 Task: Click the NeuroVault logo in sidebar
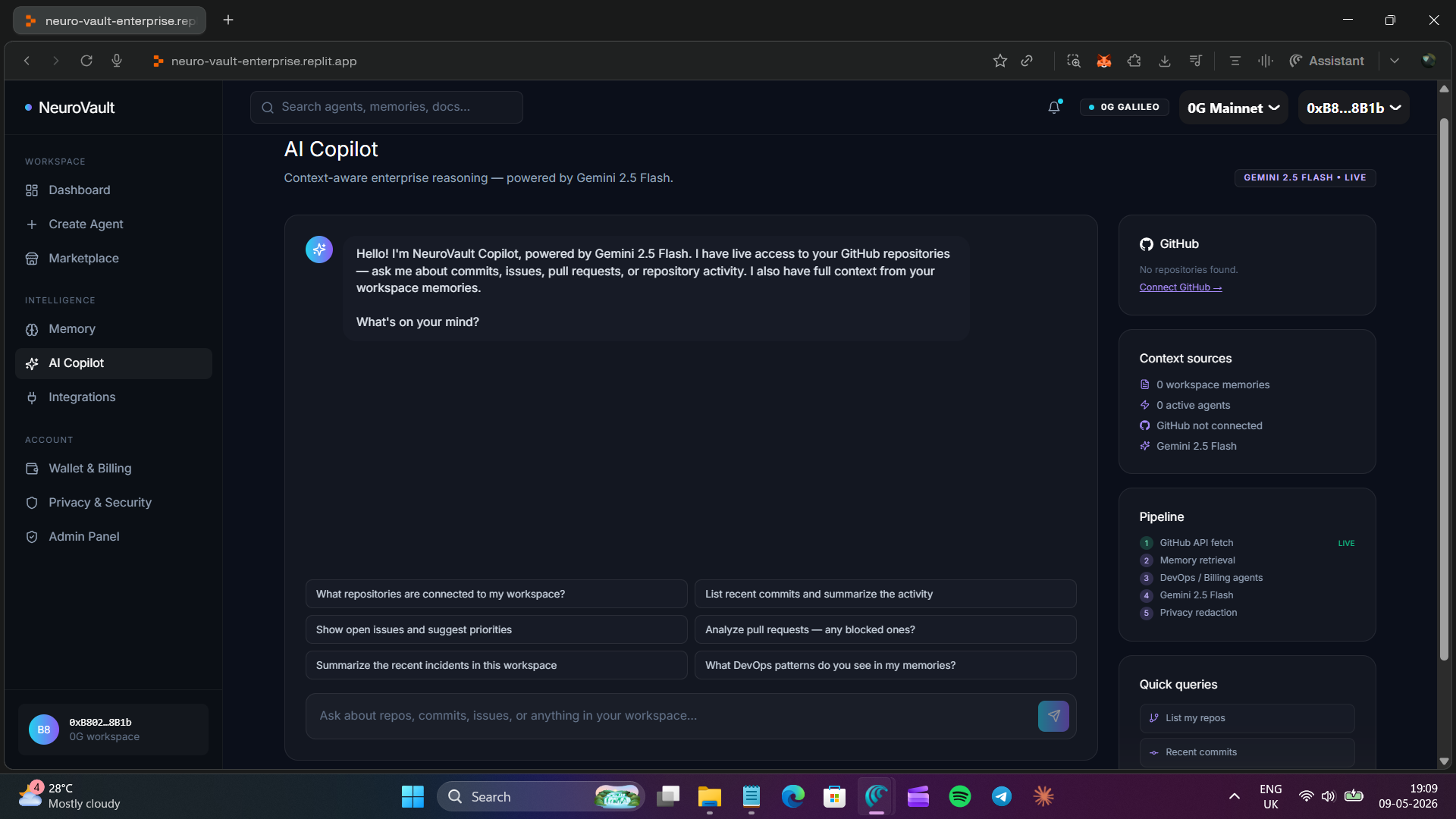coord(70,108)
